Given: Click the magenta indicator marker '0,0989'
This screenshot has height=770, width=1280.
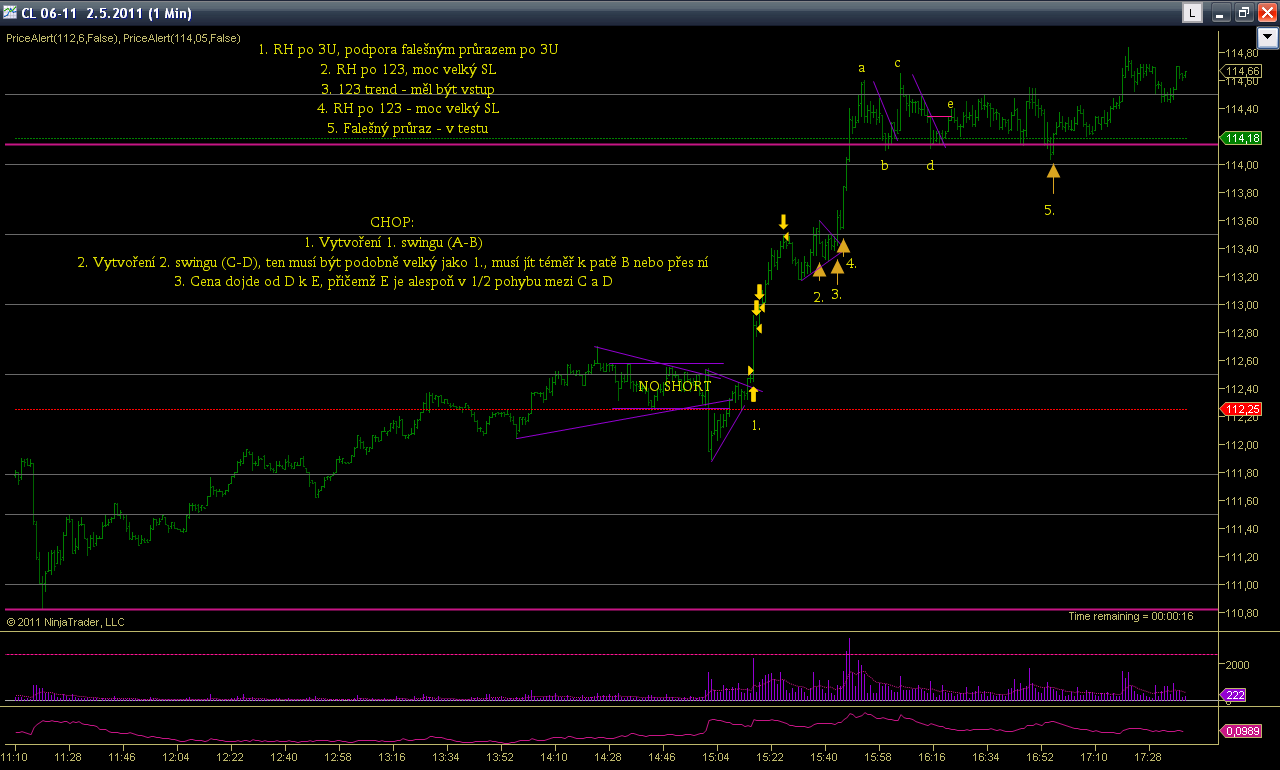Looking at the screenshot, I should tap(1243, 731).
